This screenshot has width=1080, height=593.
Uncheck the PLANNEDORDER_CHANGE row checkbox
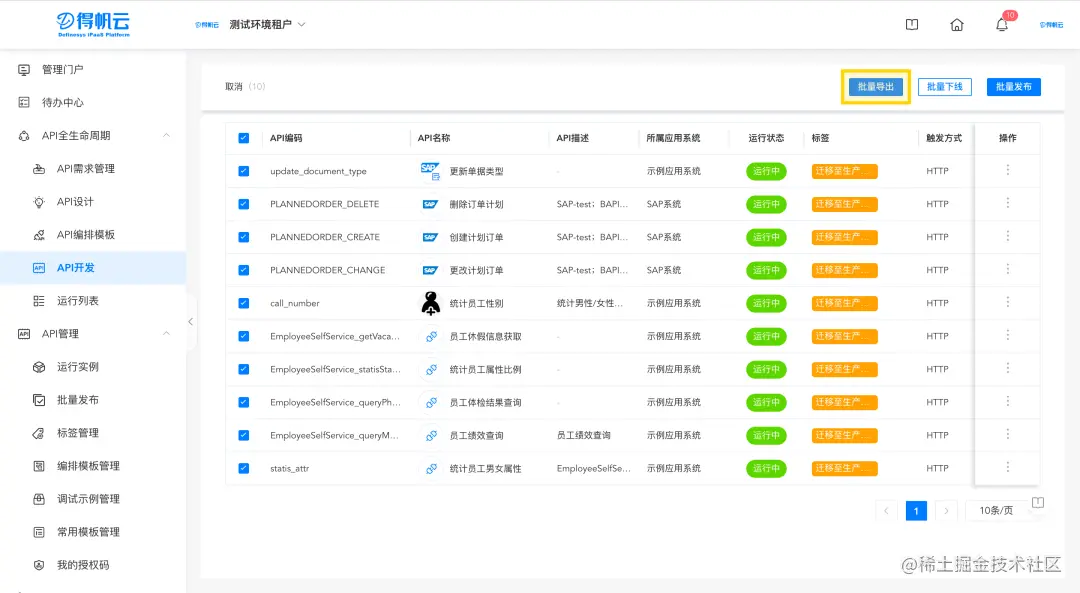pos(244,271)
